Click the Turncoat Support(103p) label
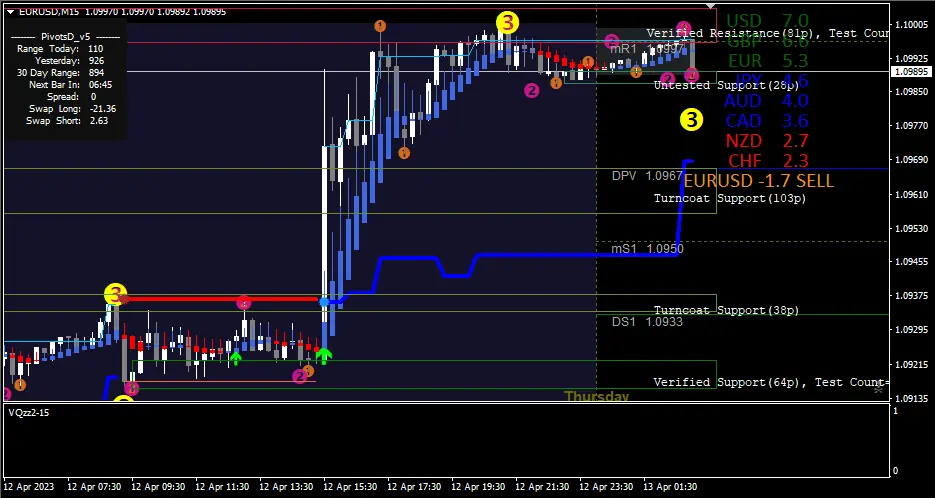This screenshot has width=935, height=498. click(730, 198)
